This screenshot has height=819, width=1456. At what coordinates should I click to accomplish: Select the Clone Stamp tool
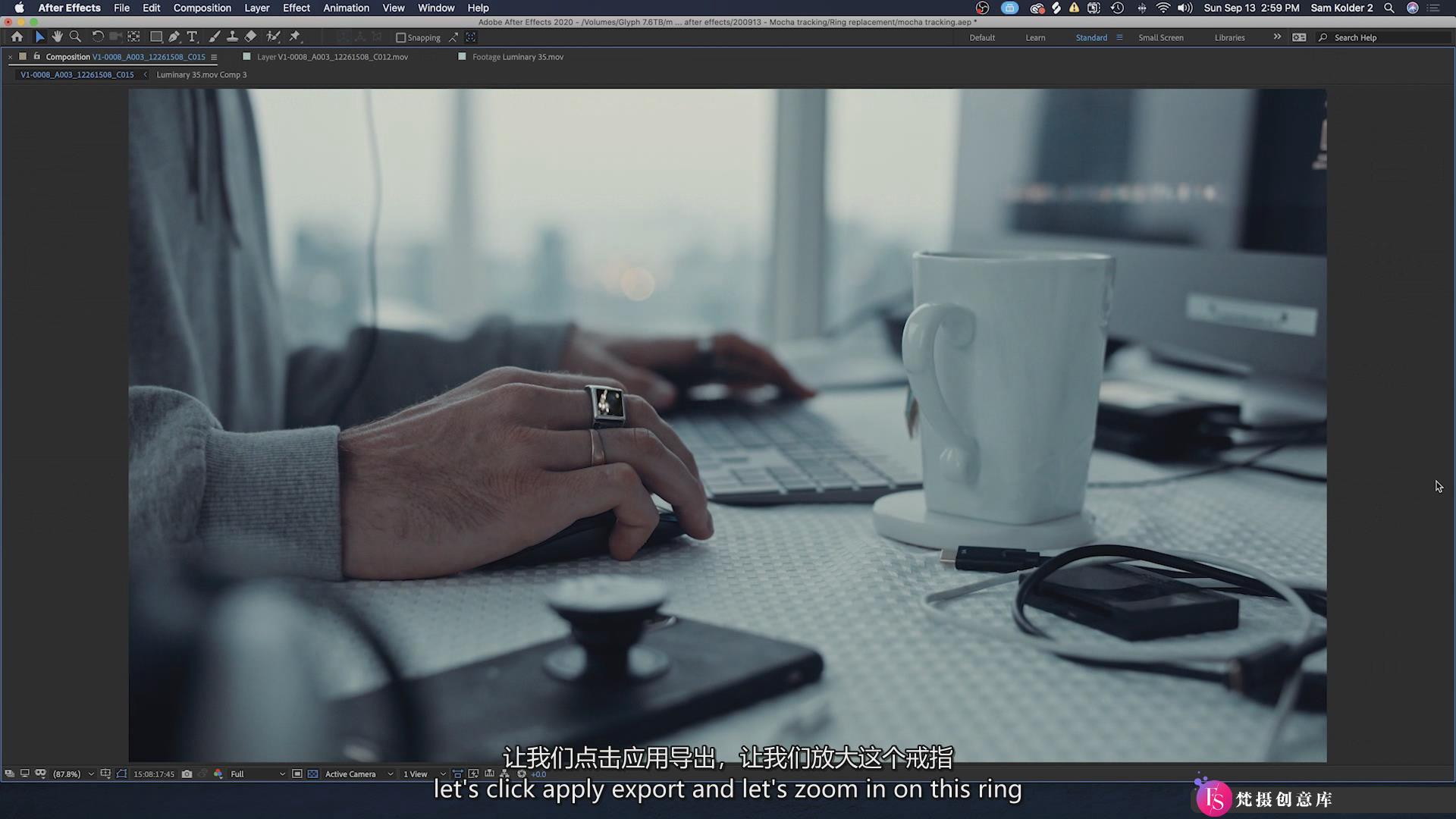(232, 37)
